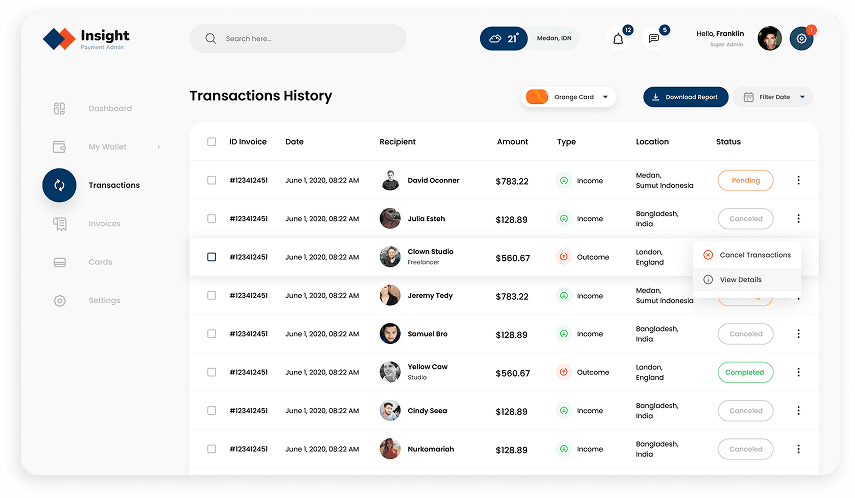This screenshot has height=498, width=855.
Task: Click the orange card color swatch
Action: (x=537, y=97)
